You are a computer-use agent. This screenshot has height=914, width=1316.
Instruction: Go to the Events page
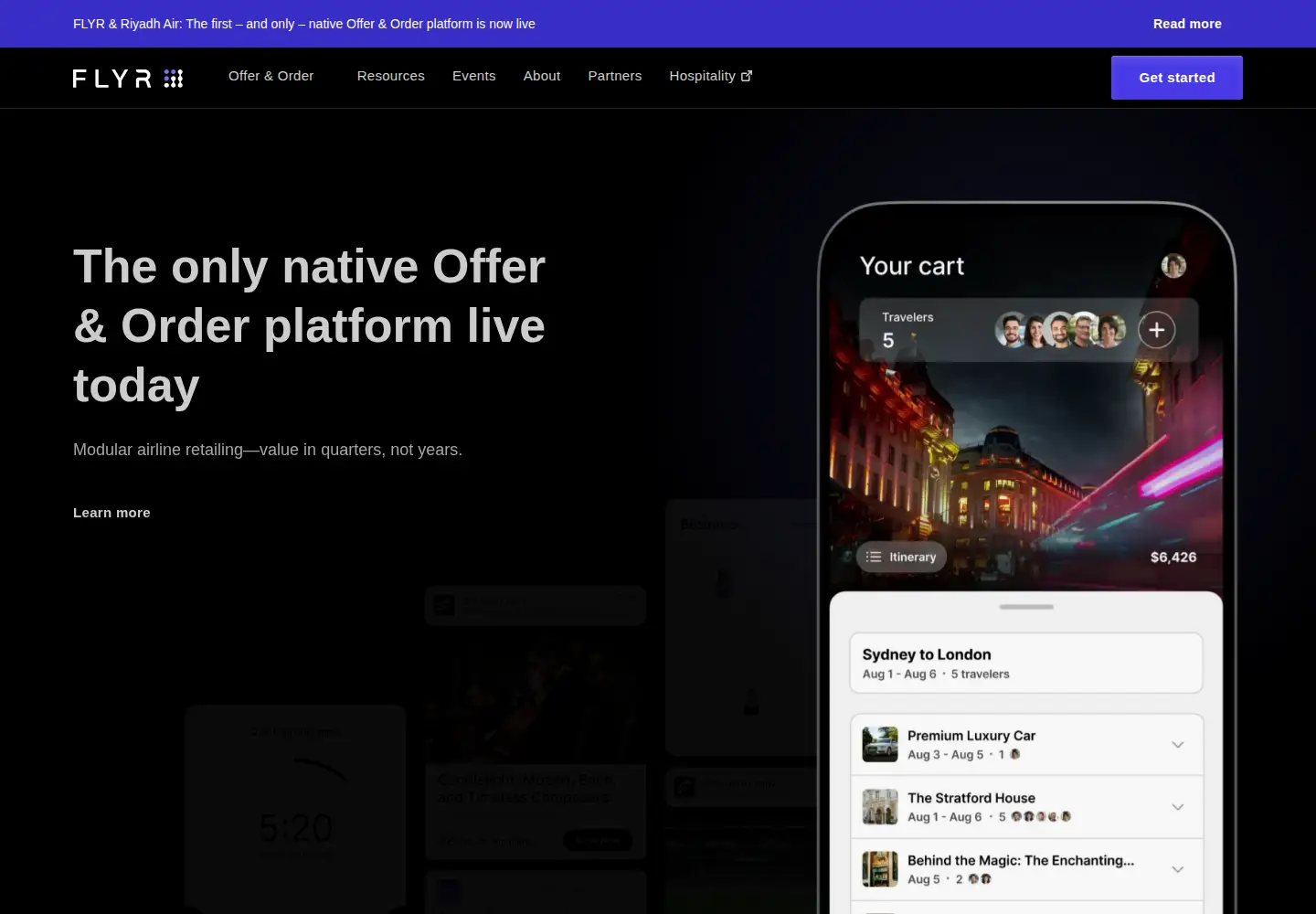pyautogui.click(x=473, y=76)
